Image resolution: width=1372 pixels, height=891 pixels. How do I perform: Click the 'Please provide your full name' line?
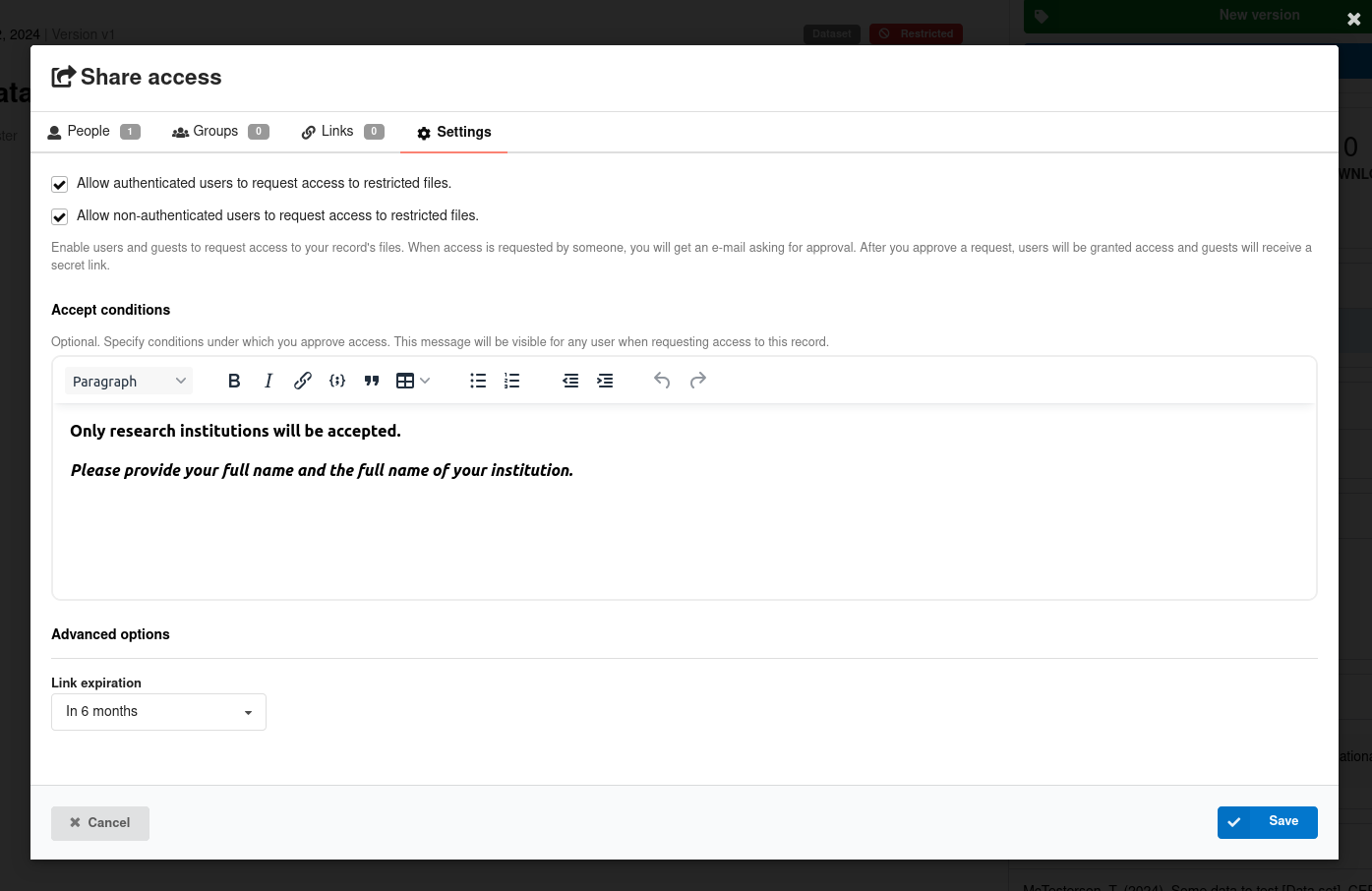[x=322, y=470]
